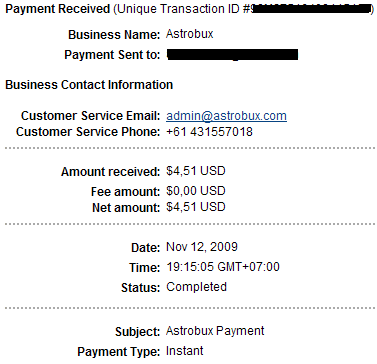Image resolution: width=377 pixels, height=364 pixels.
Task: Click the Nov 12, 2009 date value
Action: coord(202,247)
